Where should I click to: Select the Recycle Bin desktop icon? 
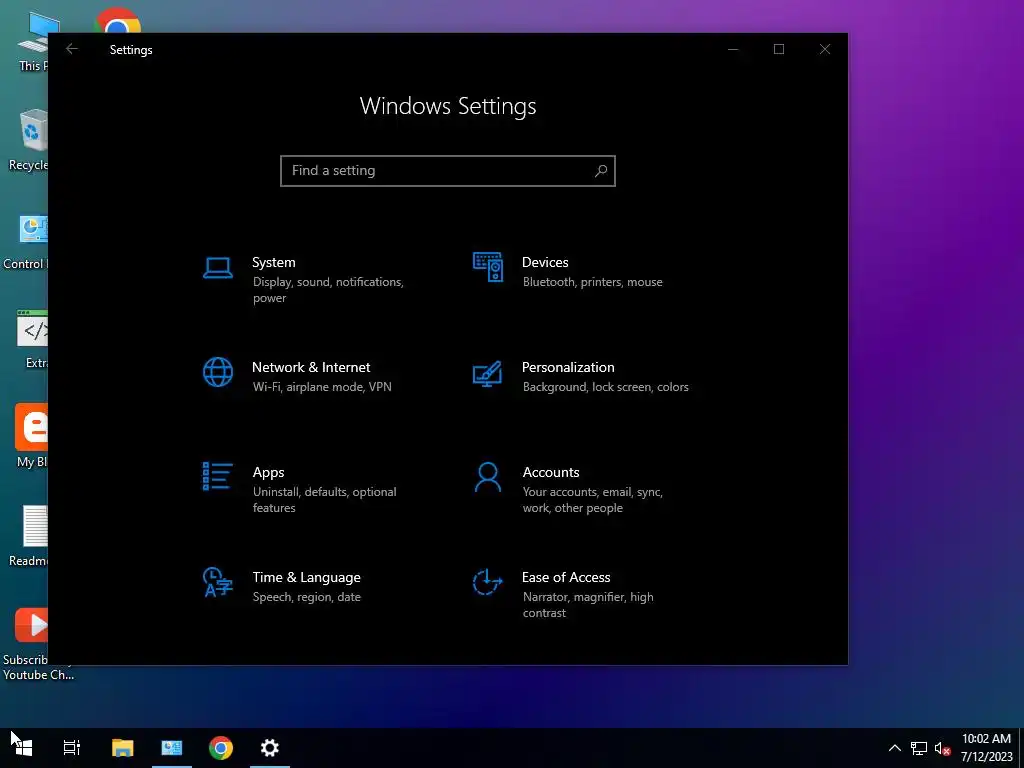27,140
